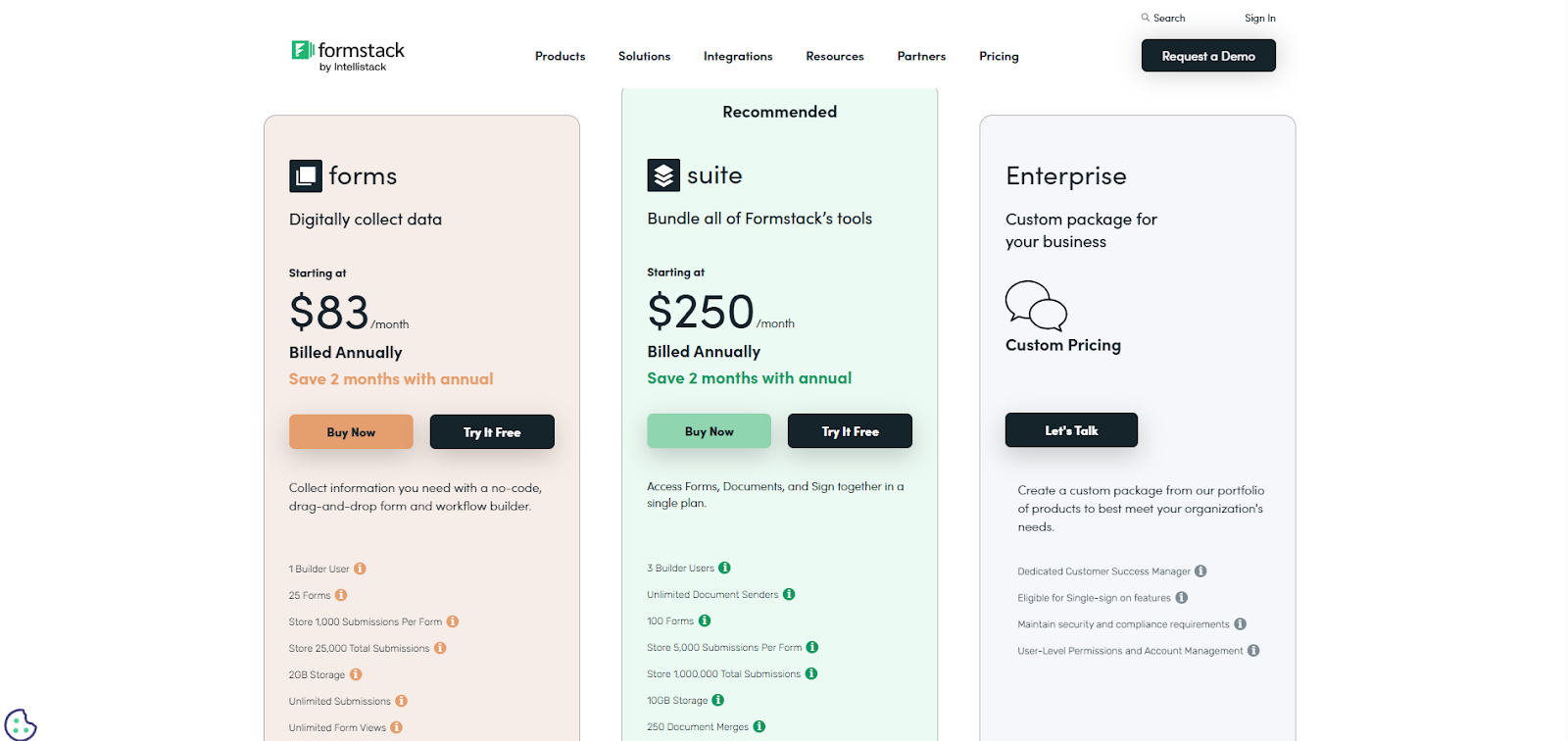The image size is (1568, 741).
Task: Click the forms product icon
Action: (306, 175)
